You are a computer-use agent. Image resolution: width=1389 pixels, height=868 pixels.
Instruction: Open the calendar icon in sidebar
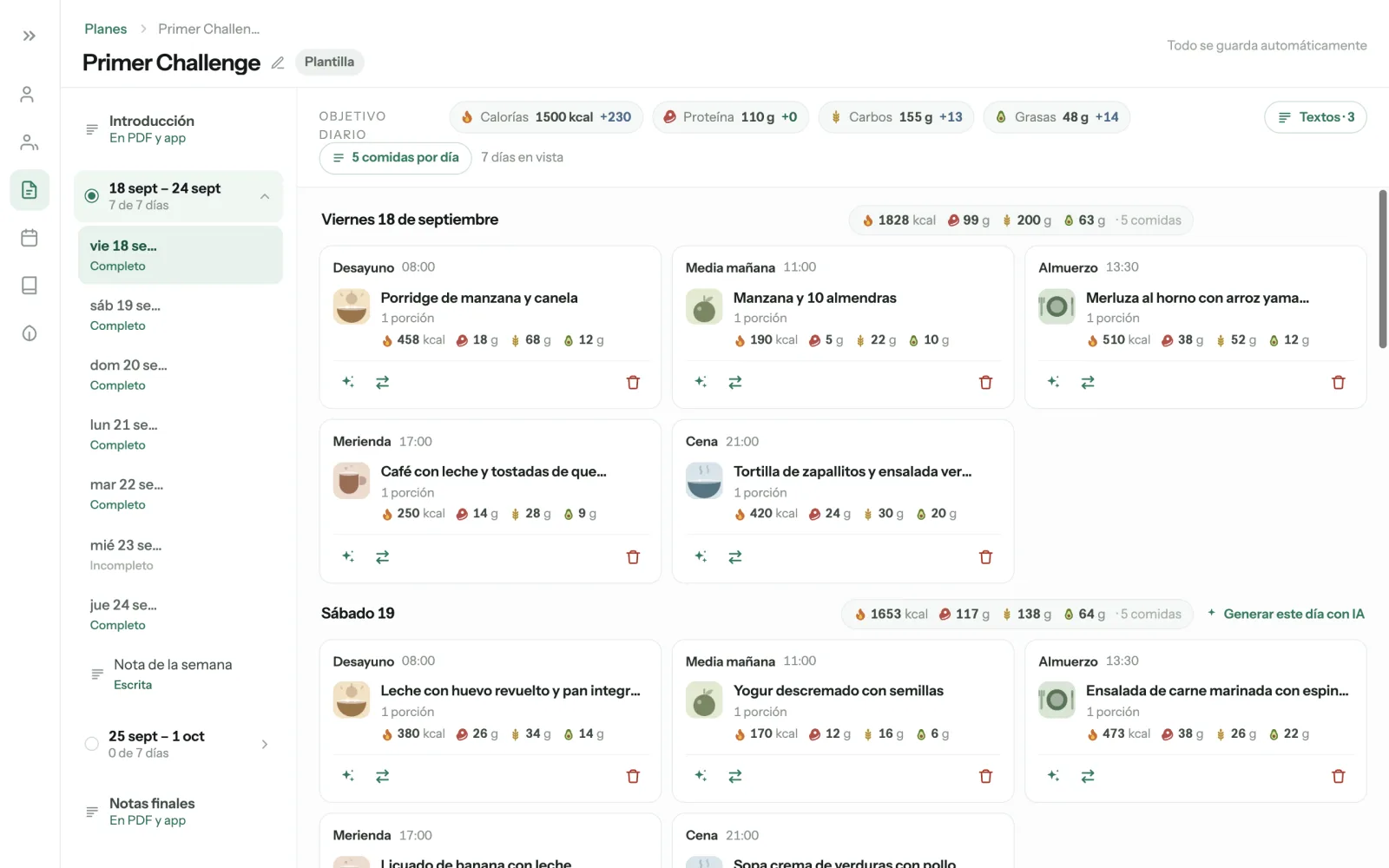(30, 237)
